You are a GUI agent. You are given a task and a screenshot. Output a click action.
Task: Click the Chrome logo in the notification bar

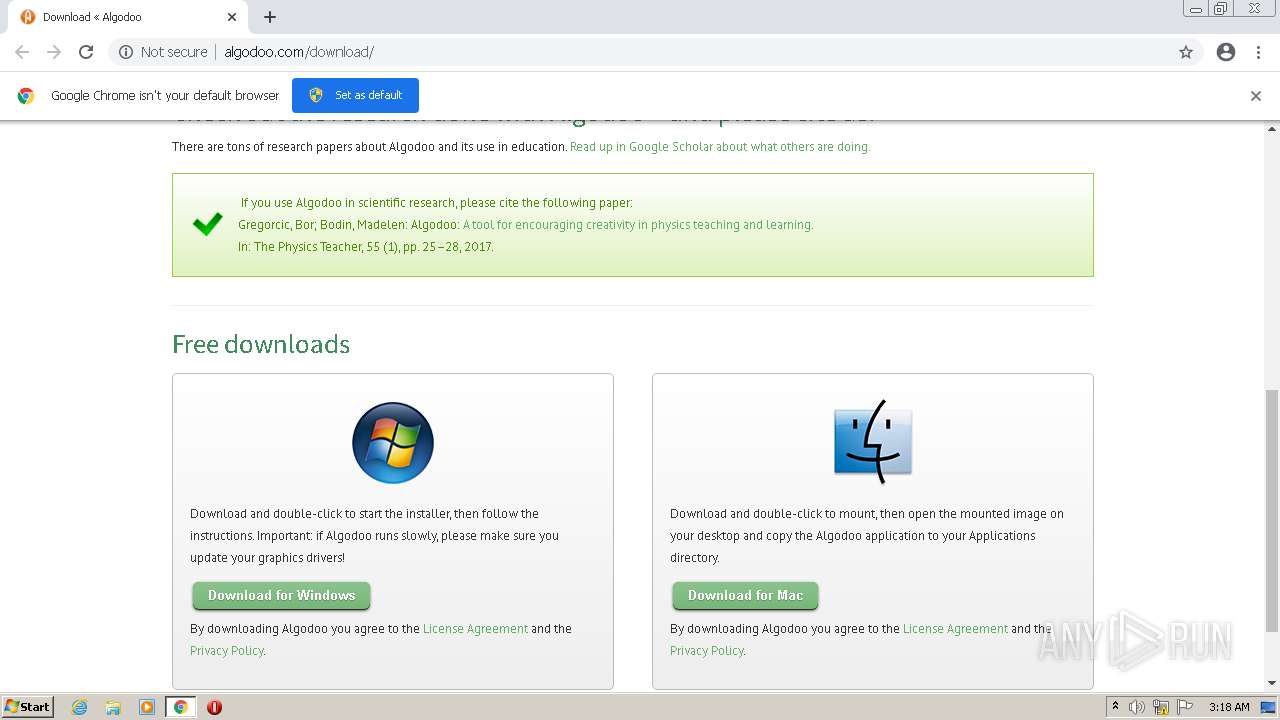[26, 96]
